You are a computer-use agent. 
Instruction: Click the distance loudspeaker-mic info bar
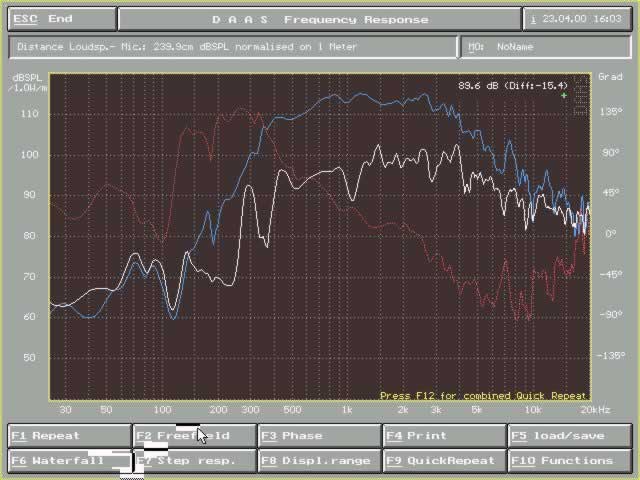click(233, 46)
